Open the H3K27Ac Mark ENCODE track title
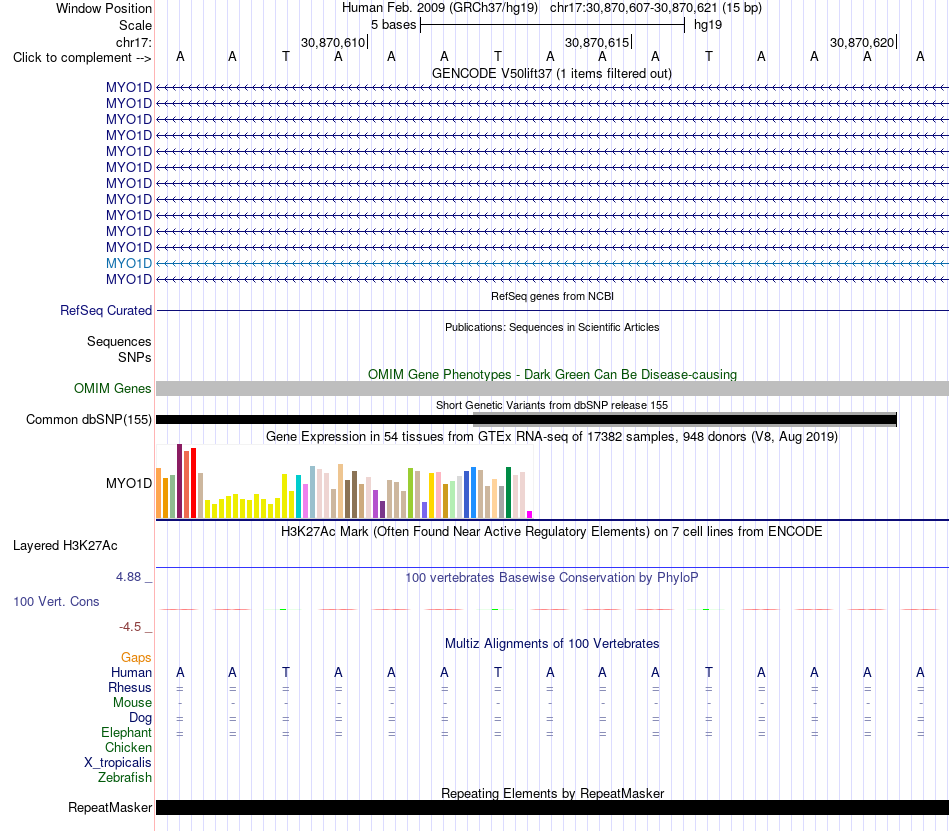The height and width of the screenshot is (831, 950). click(551, 531)
